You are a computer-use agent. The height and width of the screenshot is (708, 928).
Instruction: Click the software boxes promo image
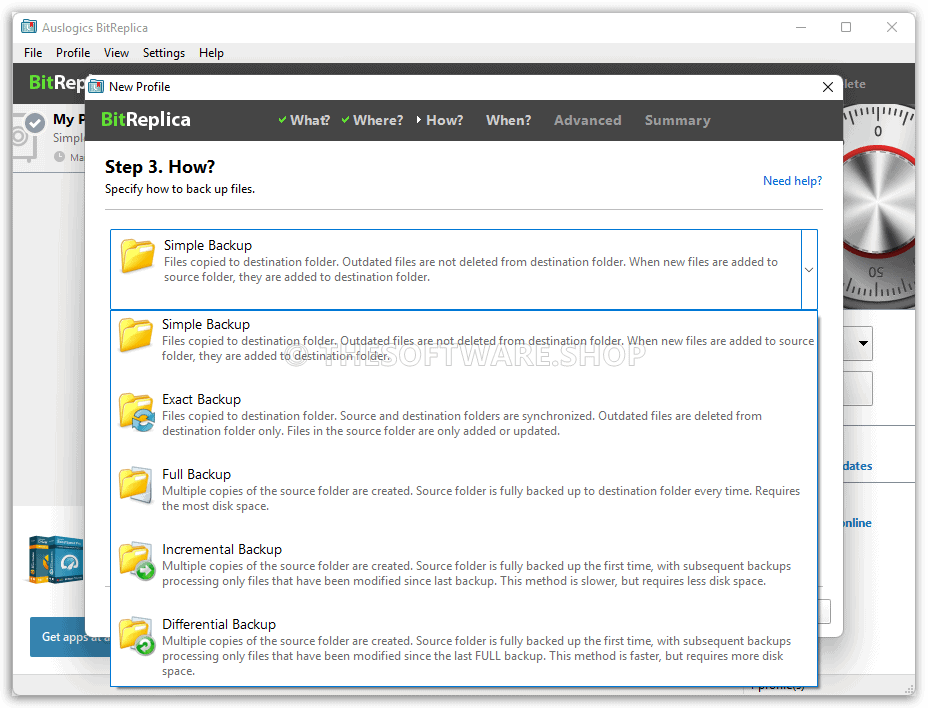[56, 559]
